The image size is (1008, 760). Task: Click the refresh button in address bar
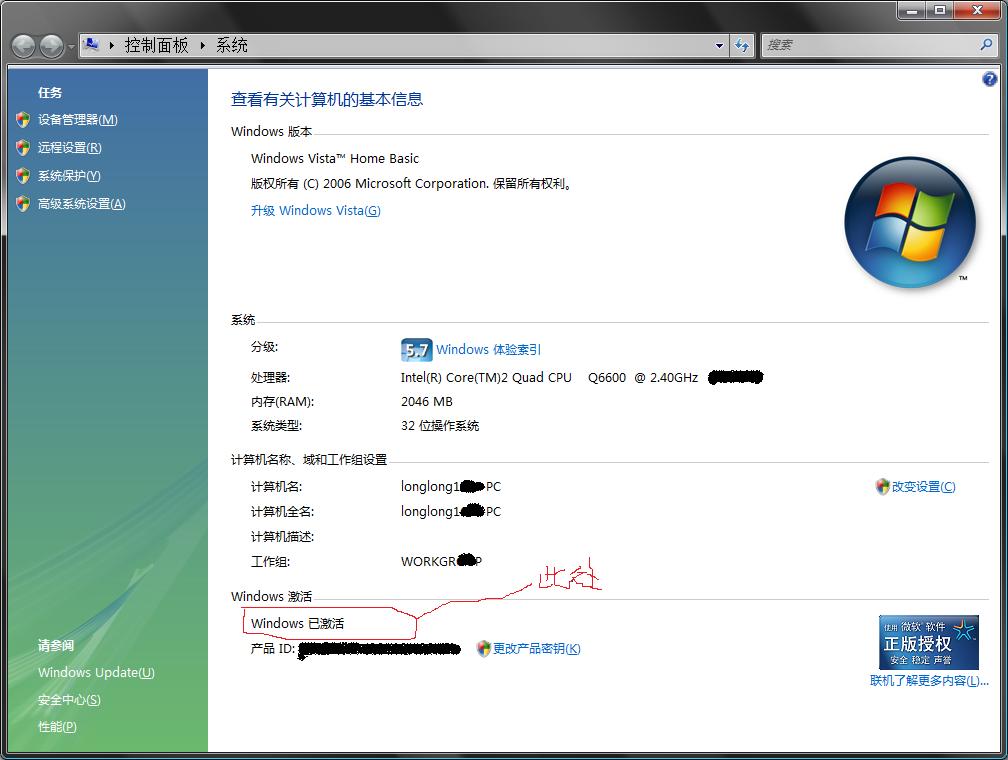(x=742, y=45)
